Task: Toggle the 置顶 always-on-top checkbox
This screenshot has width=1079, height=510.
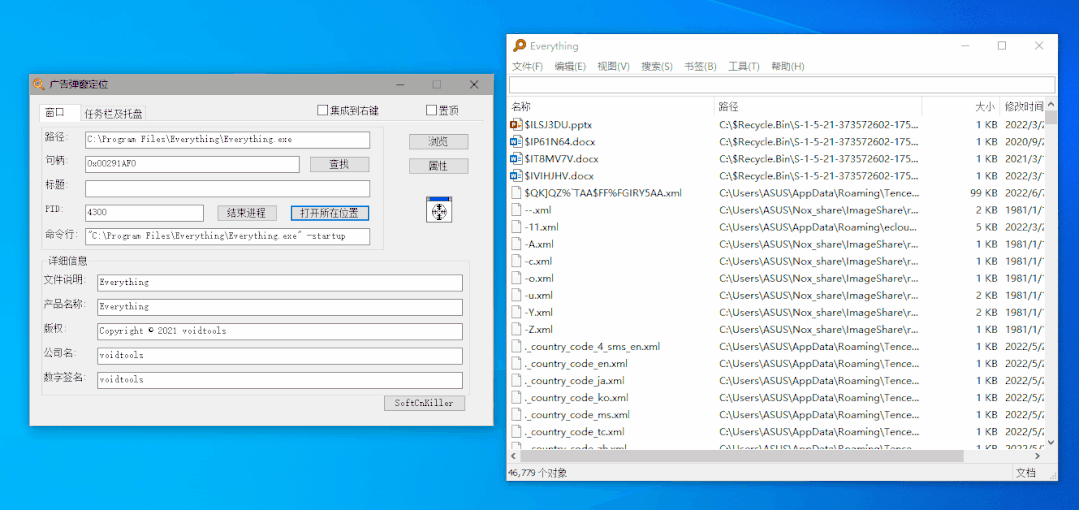Action: coord(432,110)
